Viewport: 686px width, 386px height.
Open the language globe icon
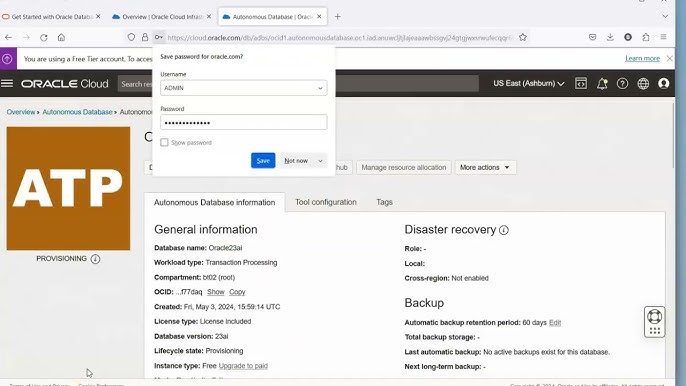click(x=643, y=83)
